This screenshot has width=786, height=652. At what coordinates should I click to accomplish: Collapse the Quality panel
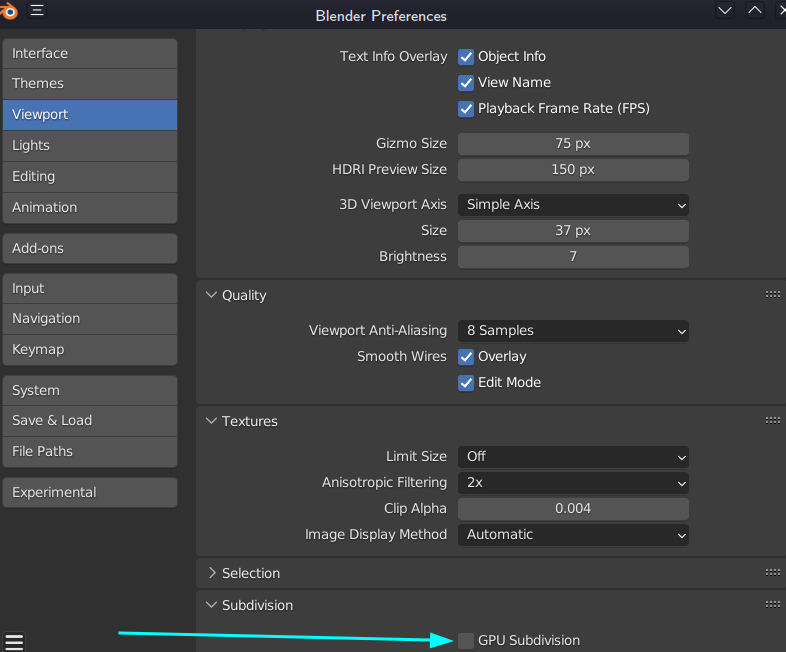212,295
